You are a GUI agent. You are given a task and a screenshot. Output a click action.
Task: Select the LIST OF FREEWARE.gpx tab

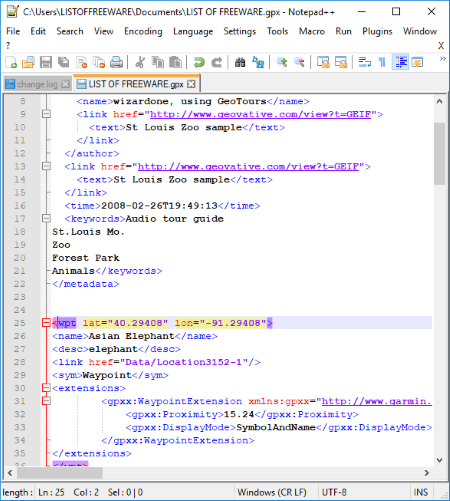(x=136, y=83)
